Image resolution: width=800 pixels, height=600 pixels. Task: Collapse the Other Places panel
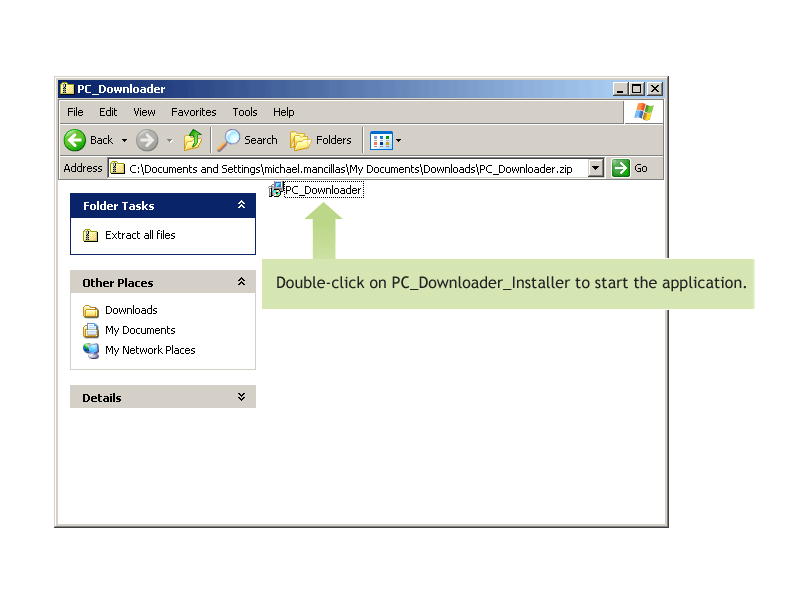(241, 282)
